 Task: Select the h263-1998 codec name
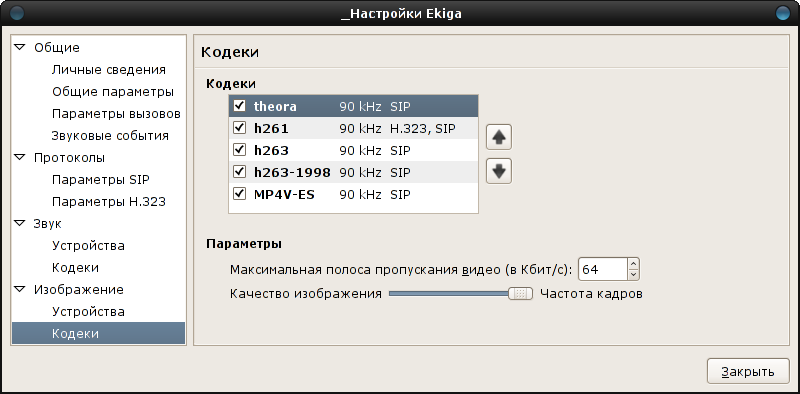click(x=292, y=173)
